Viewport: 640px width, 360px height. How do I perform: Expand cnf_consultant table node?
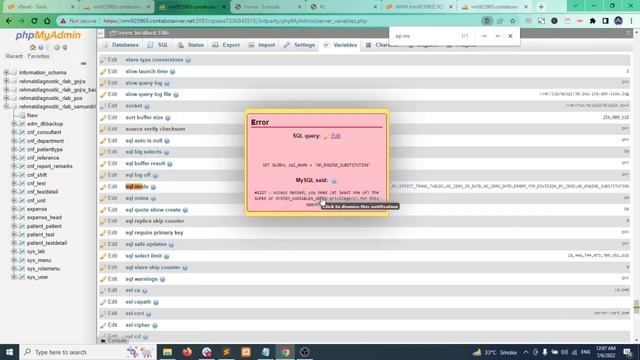pos(14,132)
